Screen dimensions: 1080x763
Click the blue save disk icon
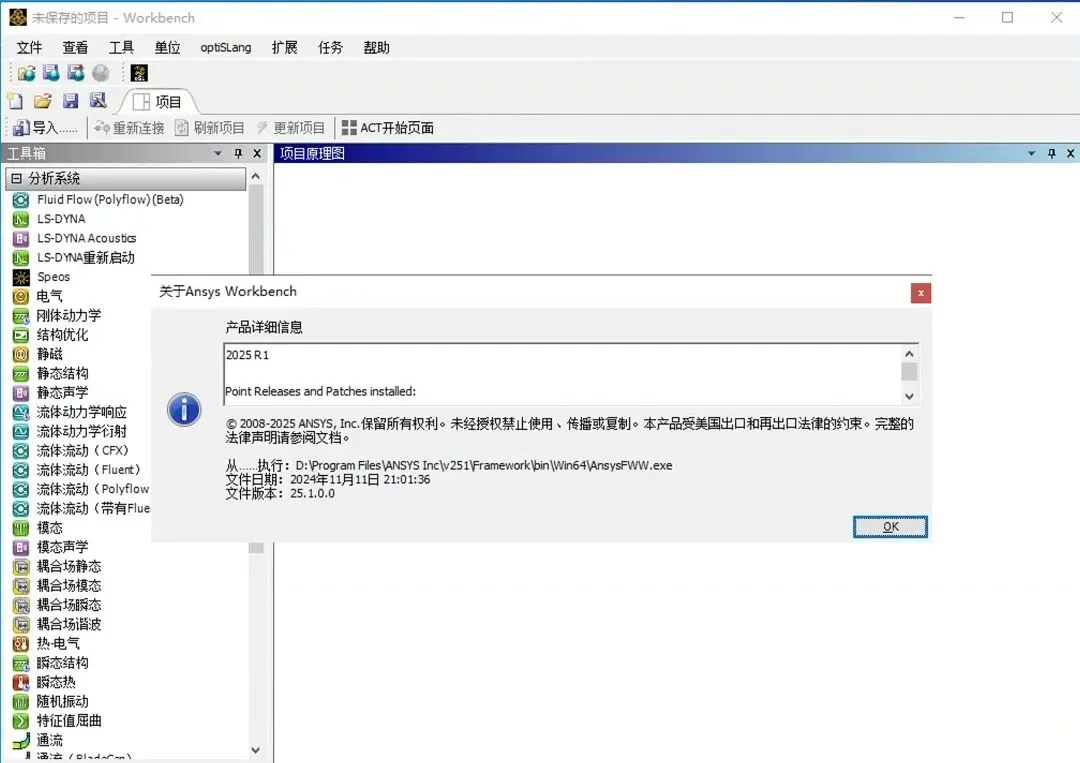pyautogui.click(x=70, y=101)
